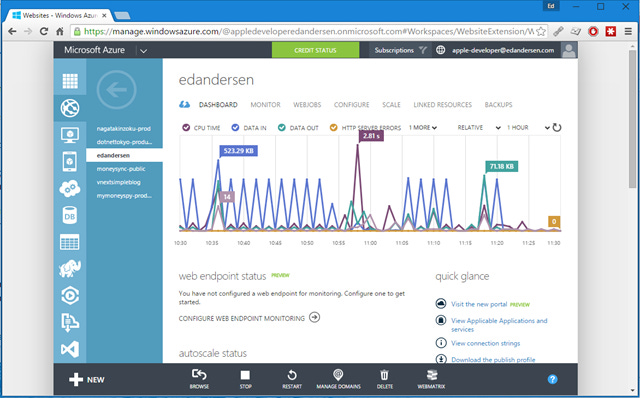Image resolution: width=640 pixels, height=398 pixels.
Task: Toggle Data Out metric checkbox
Action: coord(282,127)
